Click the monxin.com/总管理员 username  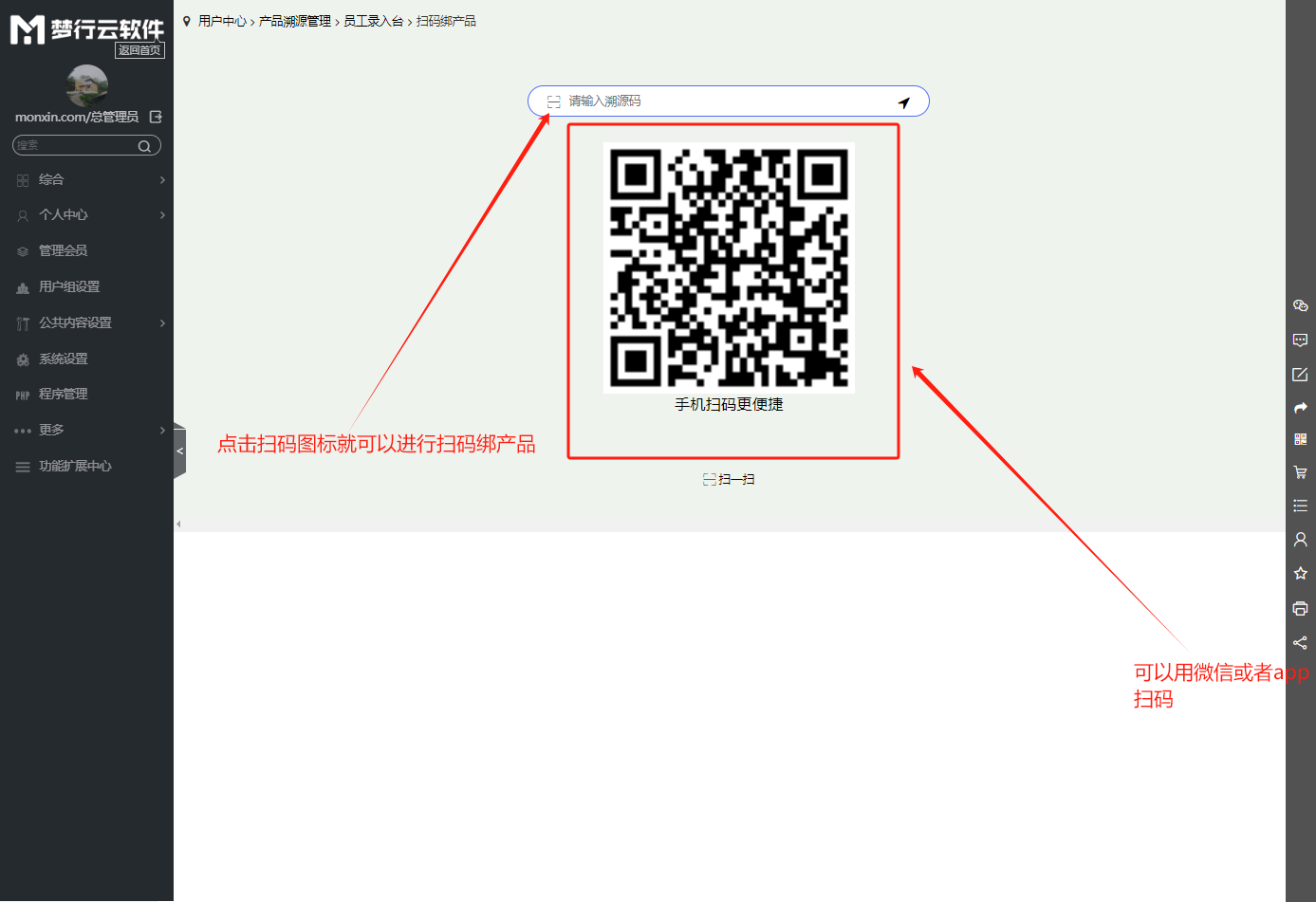(x=77, y=117)
